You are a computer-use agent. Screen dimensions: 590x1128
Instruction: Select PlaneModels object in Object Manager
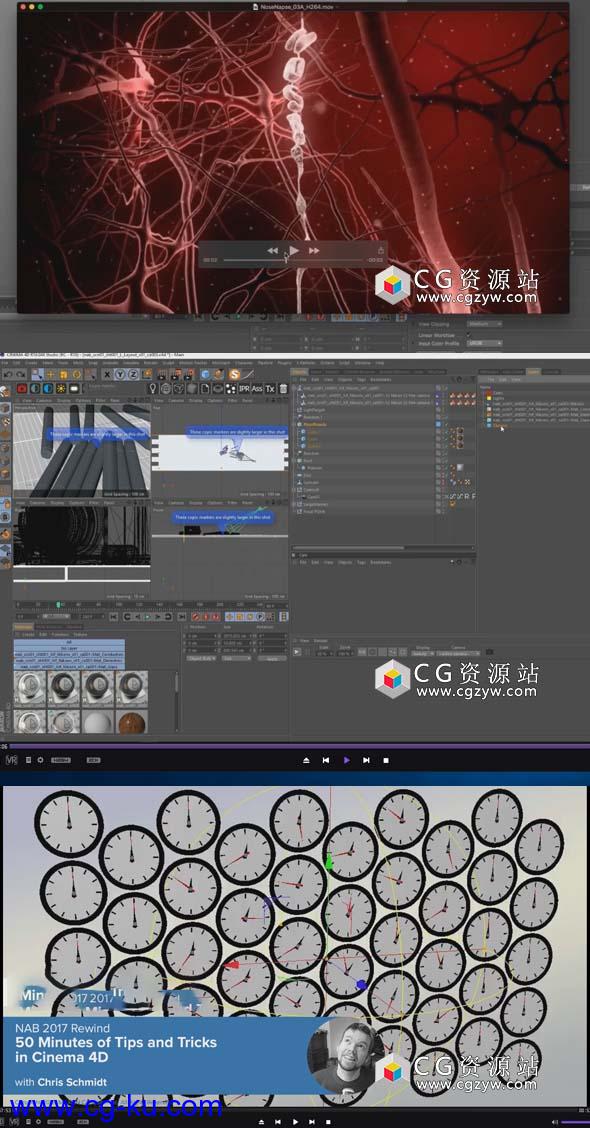pyautogui.click(x=316, y=424)
